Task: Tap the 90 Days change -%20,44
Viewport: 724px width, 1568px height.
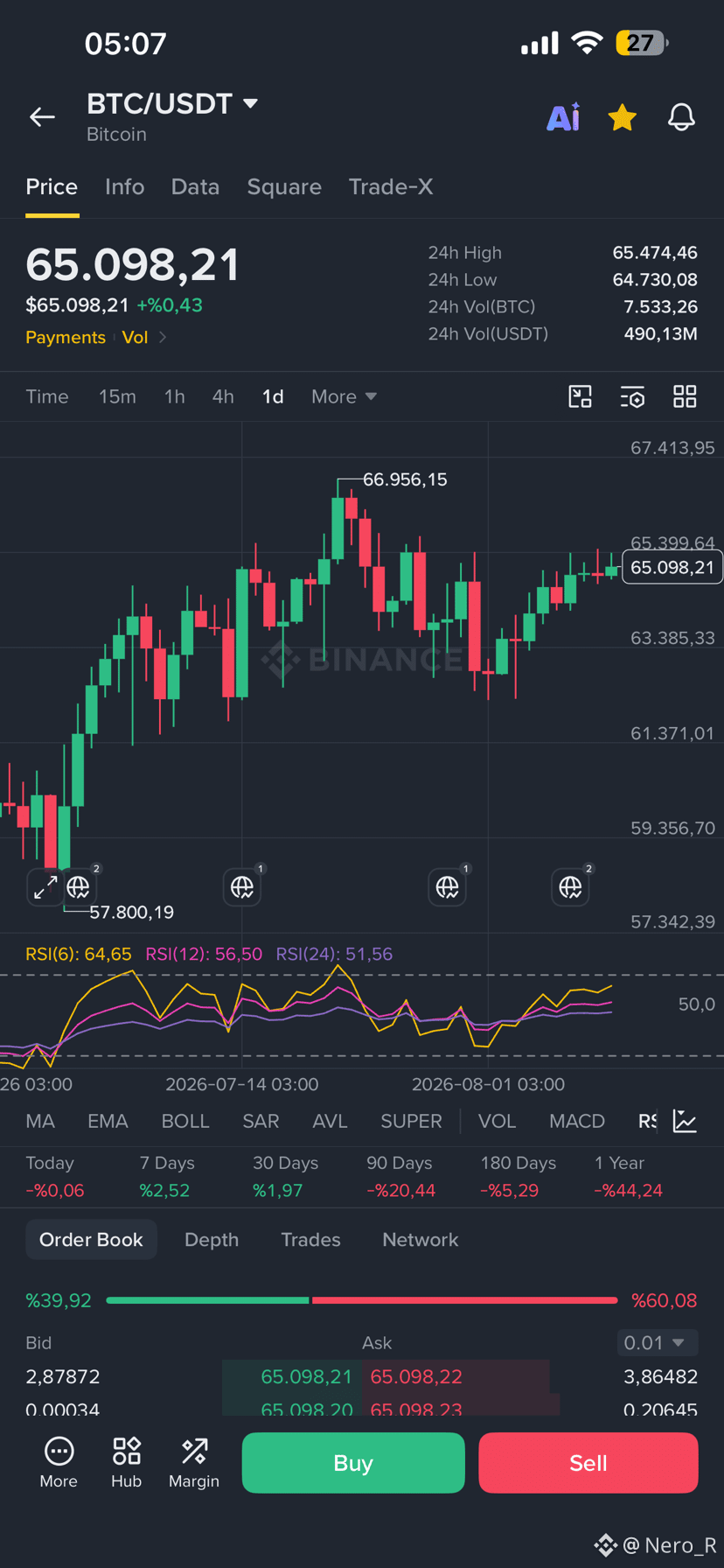Action: pos(400,1190)
